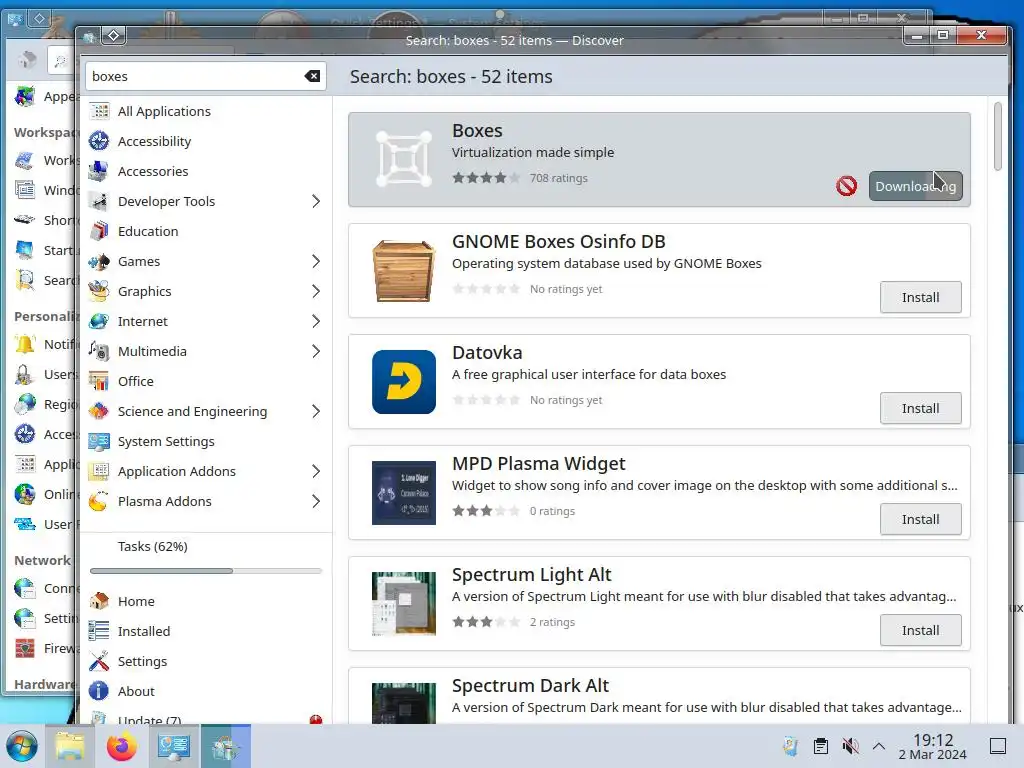Click the Plasma Addons icon
This screenshot has width=1024, height=768.
point(99,502)
